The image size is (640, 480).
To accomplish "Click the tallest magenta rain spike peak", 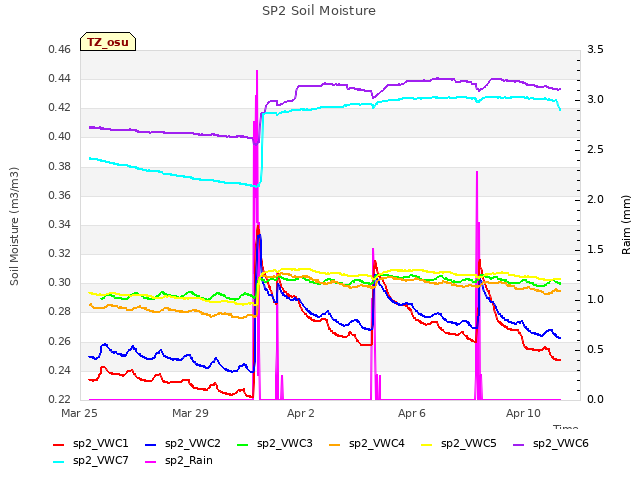I will (x=257, y=71).
